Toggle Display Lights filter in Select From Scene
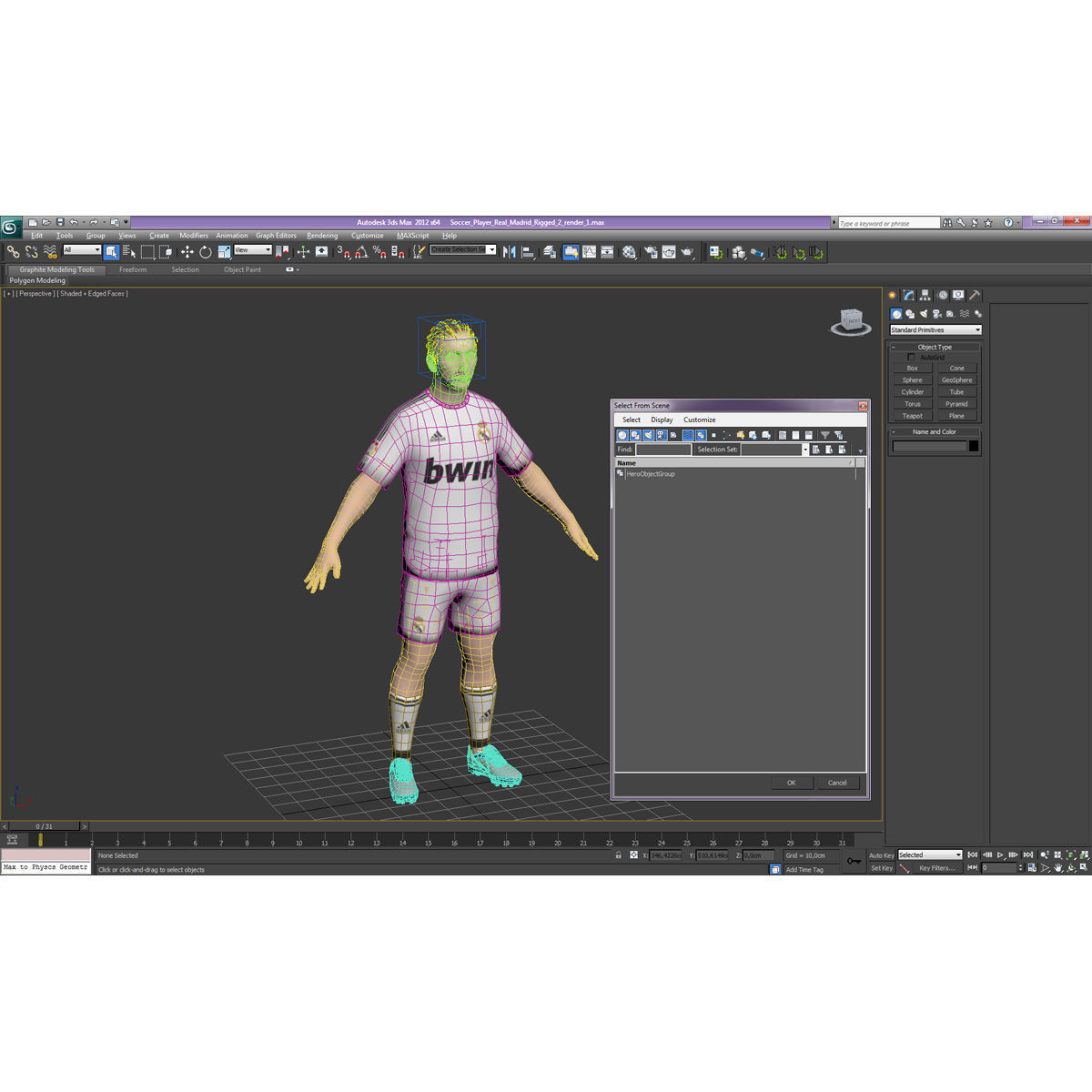Image resolution: width=1092 pixels, height=1092 pixels. 648,435
